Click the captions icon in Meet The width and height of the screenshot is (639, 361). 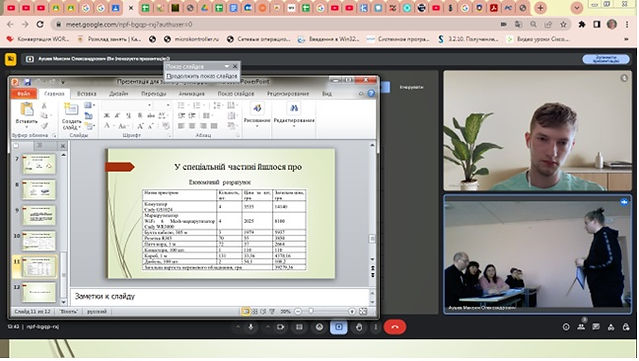[x=300, y=327]
